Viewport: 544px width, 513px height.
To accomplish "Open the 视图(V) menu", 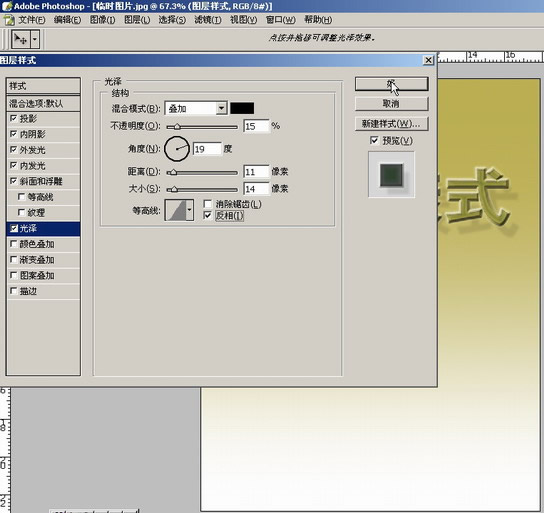I will point(244,20).
